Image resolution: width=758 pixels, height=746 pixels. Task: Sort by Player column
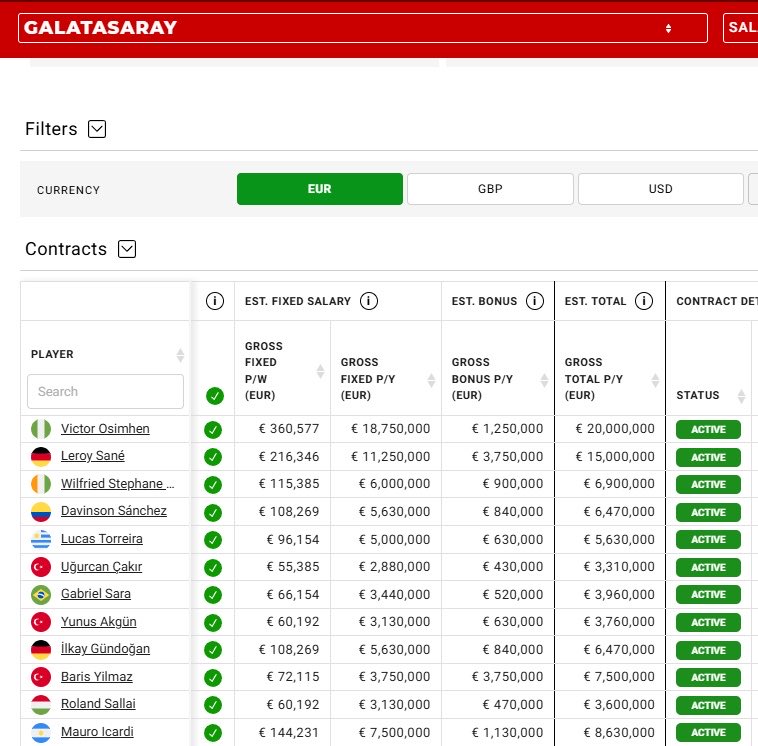tap(180, 355)
